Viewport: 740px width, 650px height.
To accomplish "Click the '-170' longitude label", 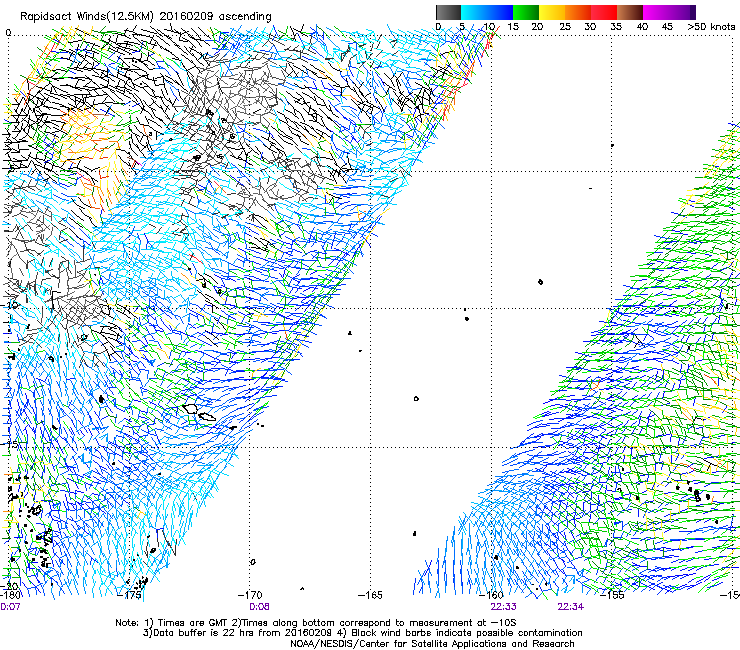I will [x=251, y=595].
